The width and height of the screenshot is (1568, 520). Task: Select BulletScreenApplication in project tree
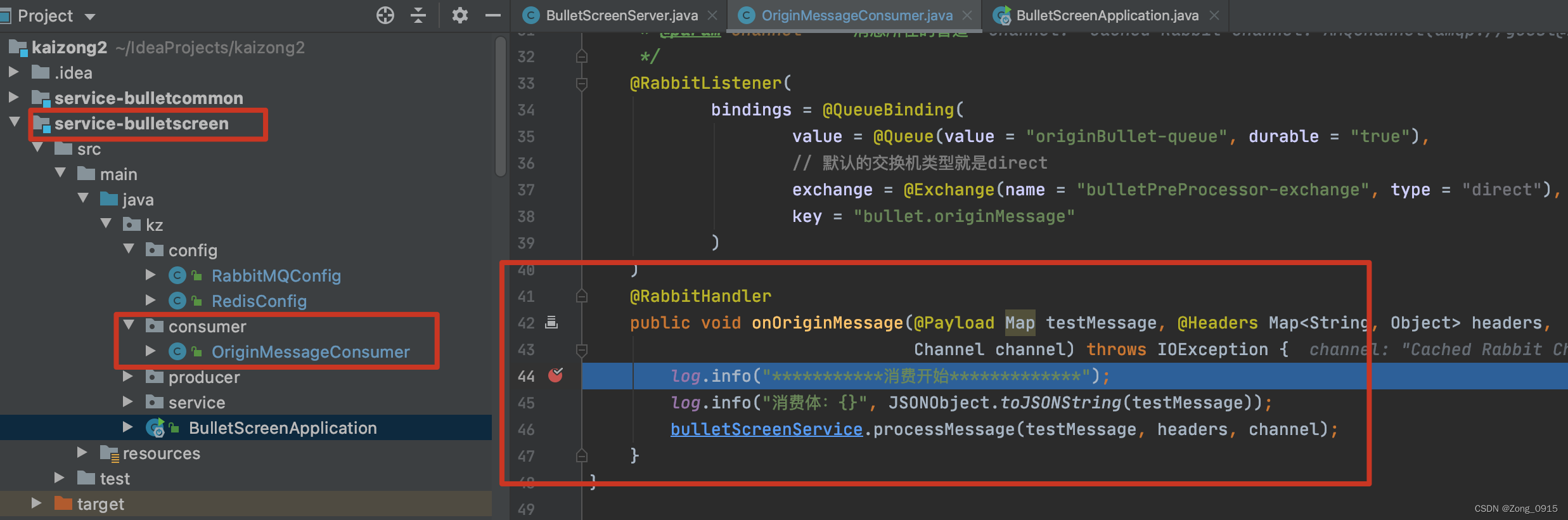(x=283, y=428)
